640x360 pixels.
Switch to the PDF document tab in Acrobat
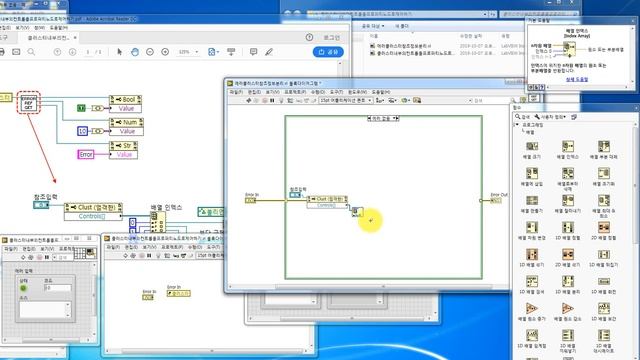coord(49,38)
